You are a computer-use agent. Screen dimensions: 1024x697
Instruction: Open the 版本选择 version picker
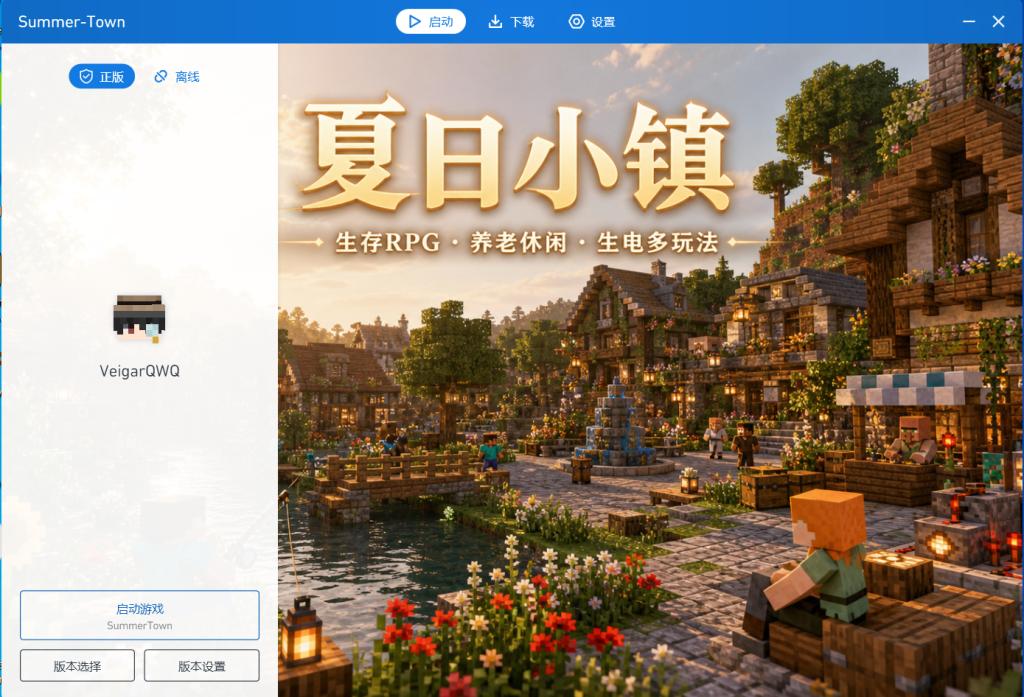click(x=78, y=666)
